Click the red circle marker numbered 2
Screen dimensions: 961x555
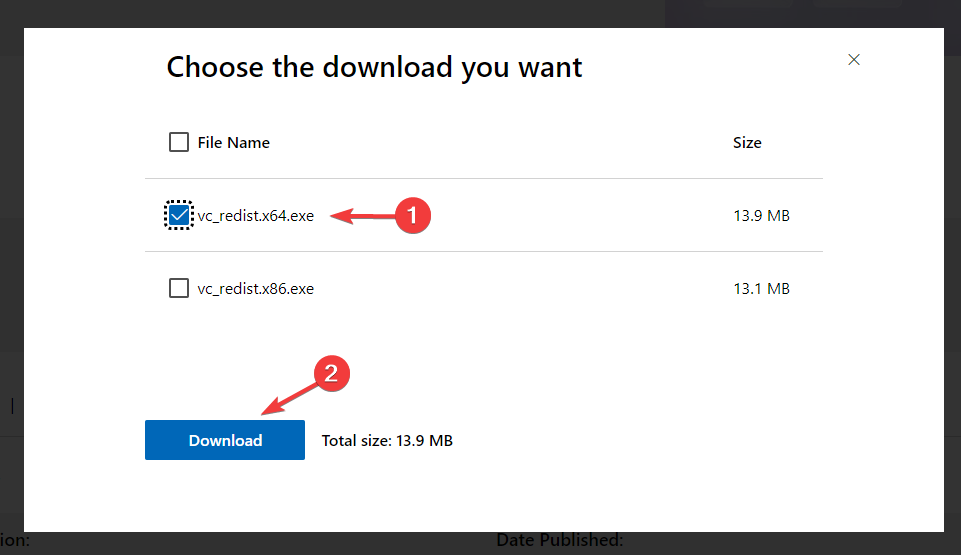[332, 375]
